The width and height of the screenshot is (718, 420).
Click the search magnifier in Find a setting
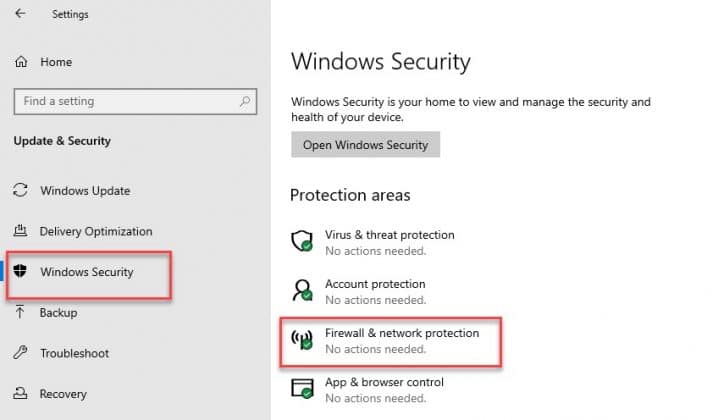click(243, 101)
